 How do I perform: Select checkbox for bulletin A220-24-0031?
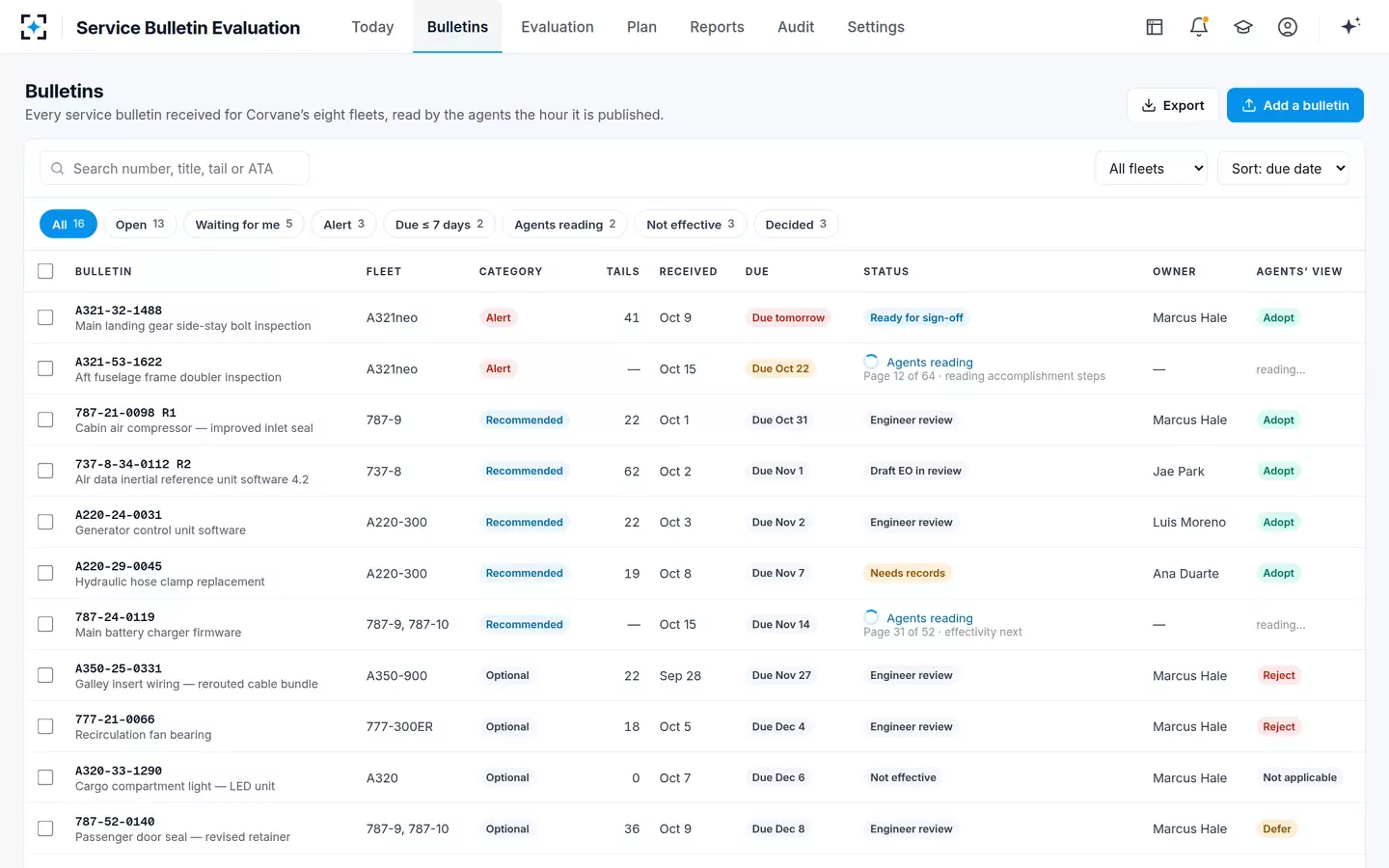point(45,522)
